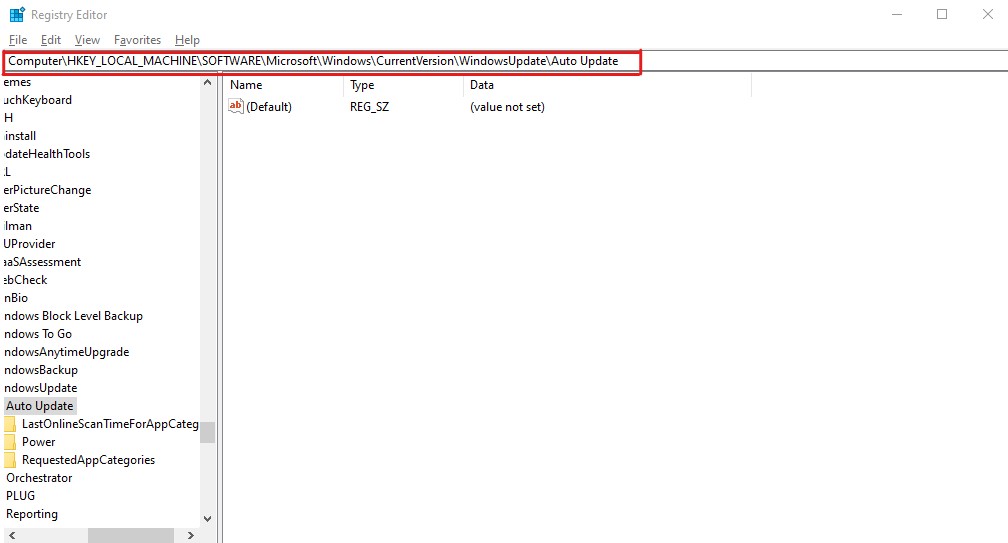Open the File menu

[x=18, y=40]
